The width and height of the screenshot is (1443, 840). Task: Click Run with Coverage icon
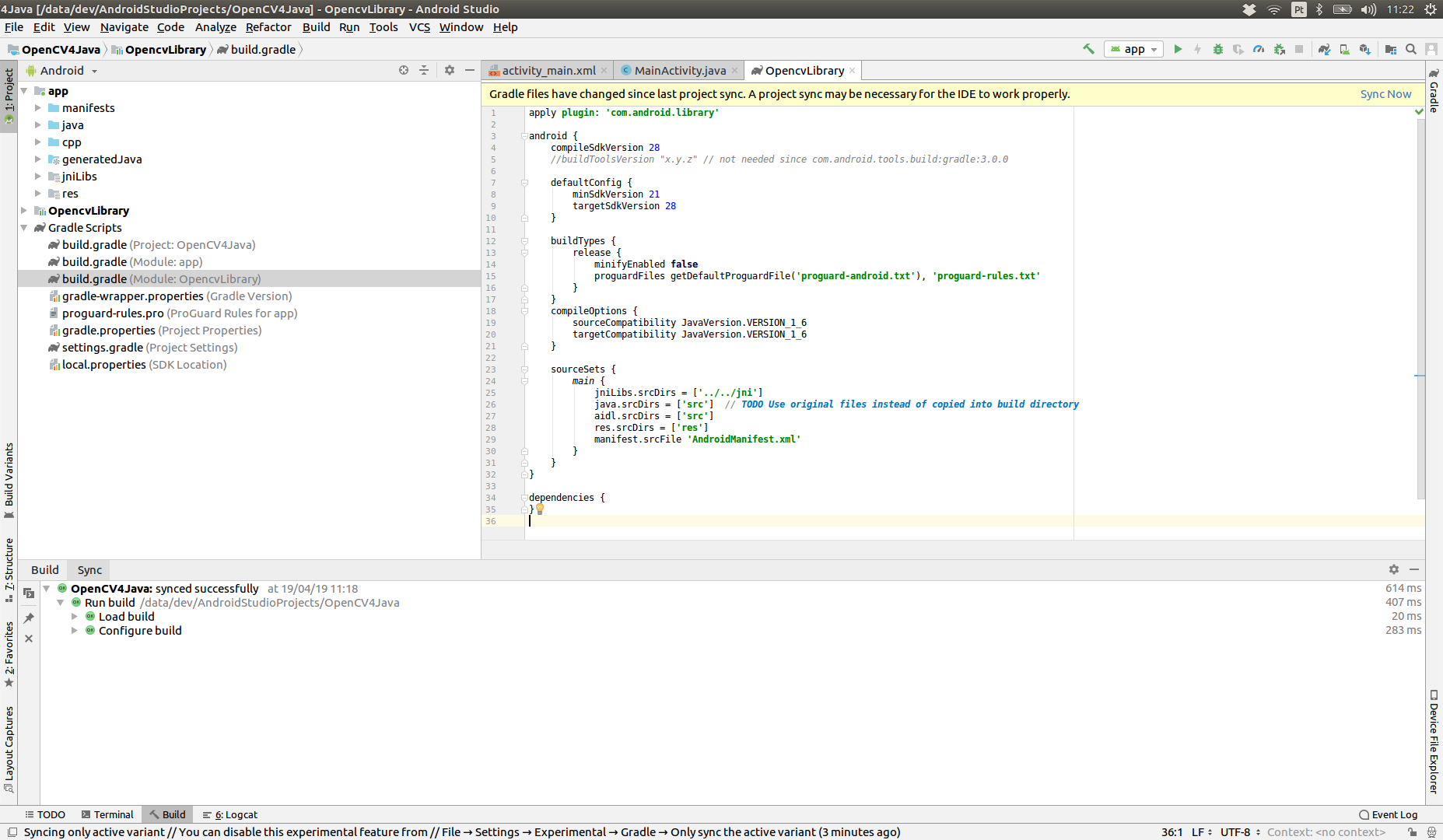[x=1238, y=49]
